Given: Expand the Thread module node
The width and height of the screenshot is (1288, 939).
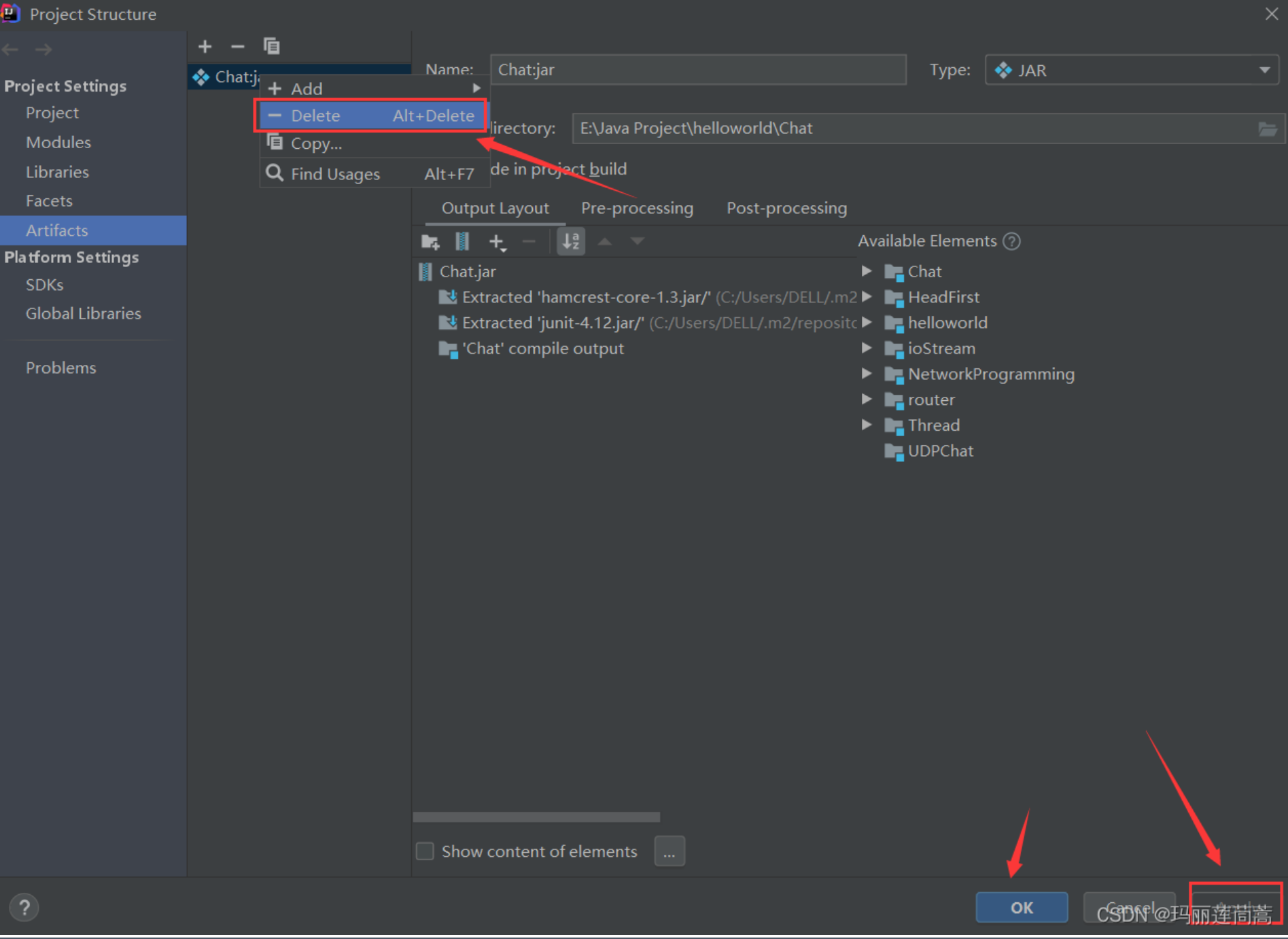Looking at the screenshot, I should (867, 425).
